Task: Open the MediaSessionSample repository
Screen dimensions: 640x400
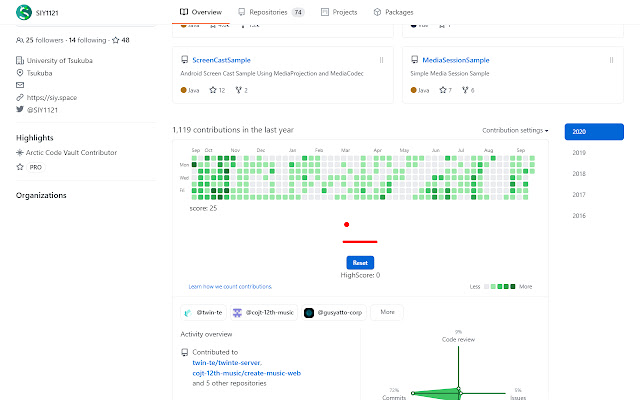Action: pos(456,60)
